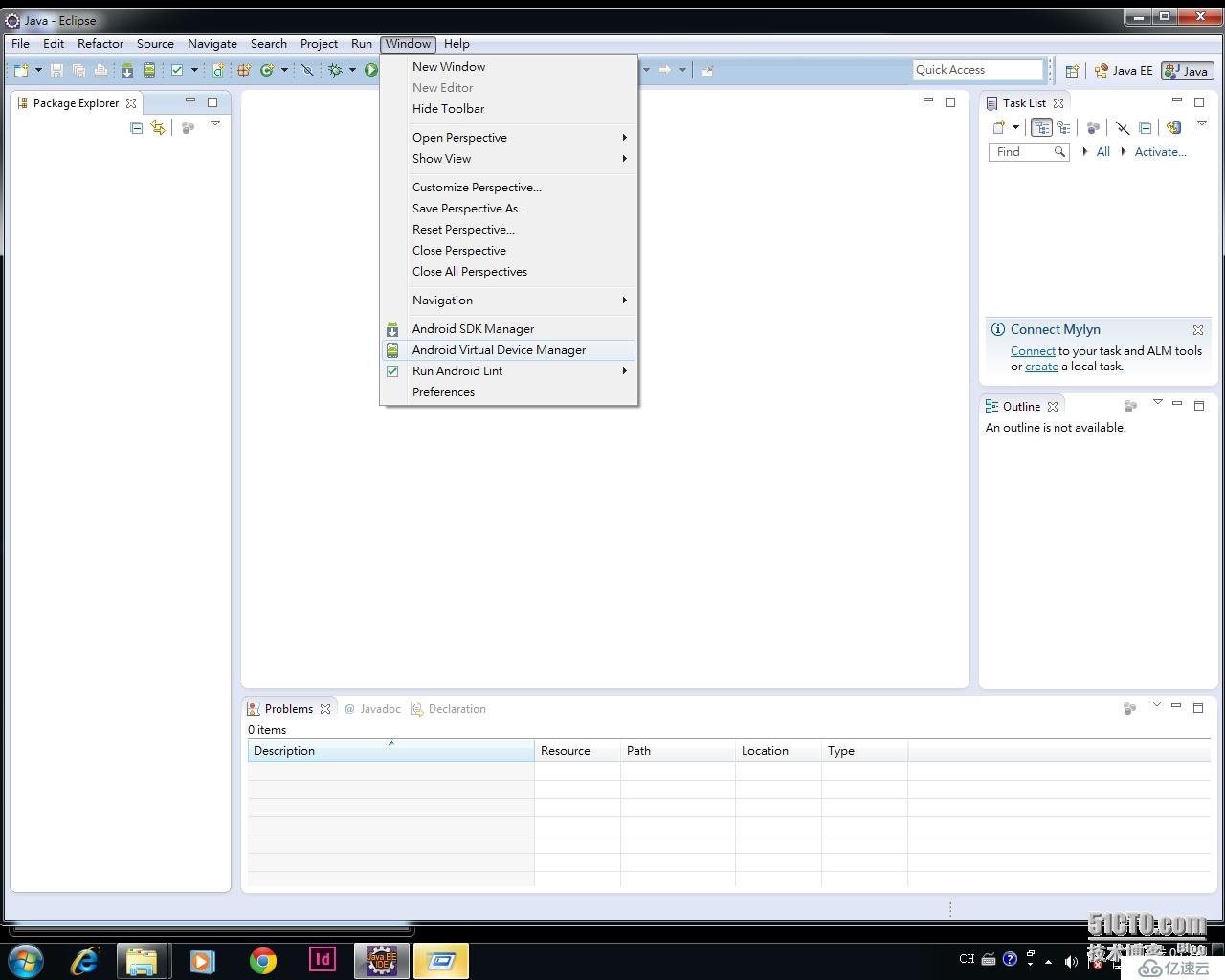This screenshot has height=980, width=1225.
Task: Click the Quick Access search field
Action: click(x=978, y=70)
